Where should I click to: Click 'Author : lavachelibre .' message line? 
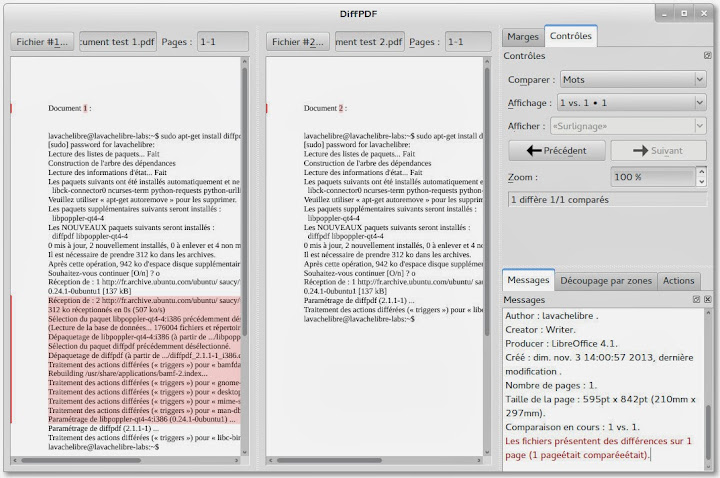(x=551, y=316)
